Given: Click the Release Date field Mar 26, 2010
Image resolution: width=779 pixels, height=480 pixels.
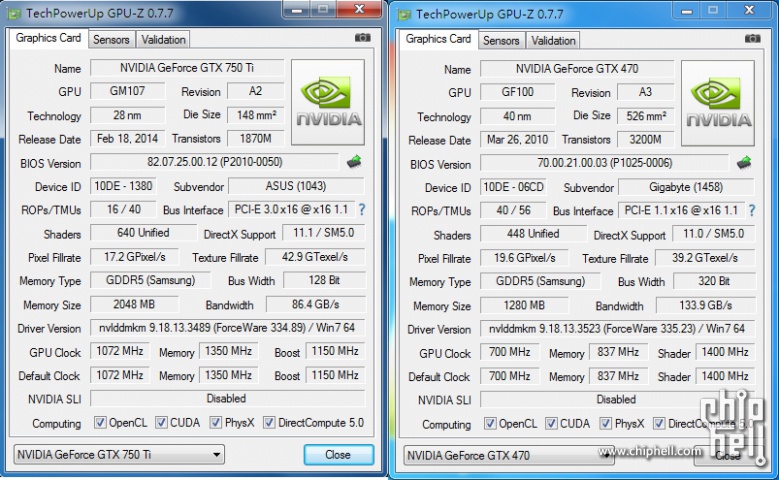Looking at the screenshot, I should (517, 140).
